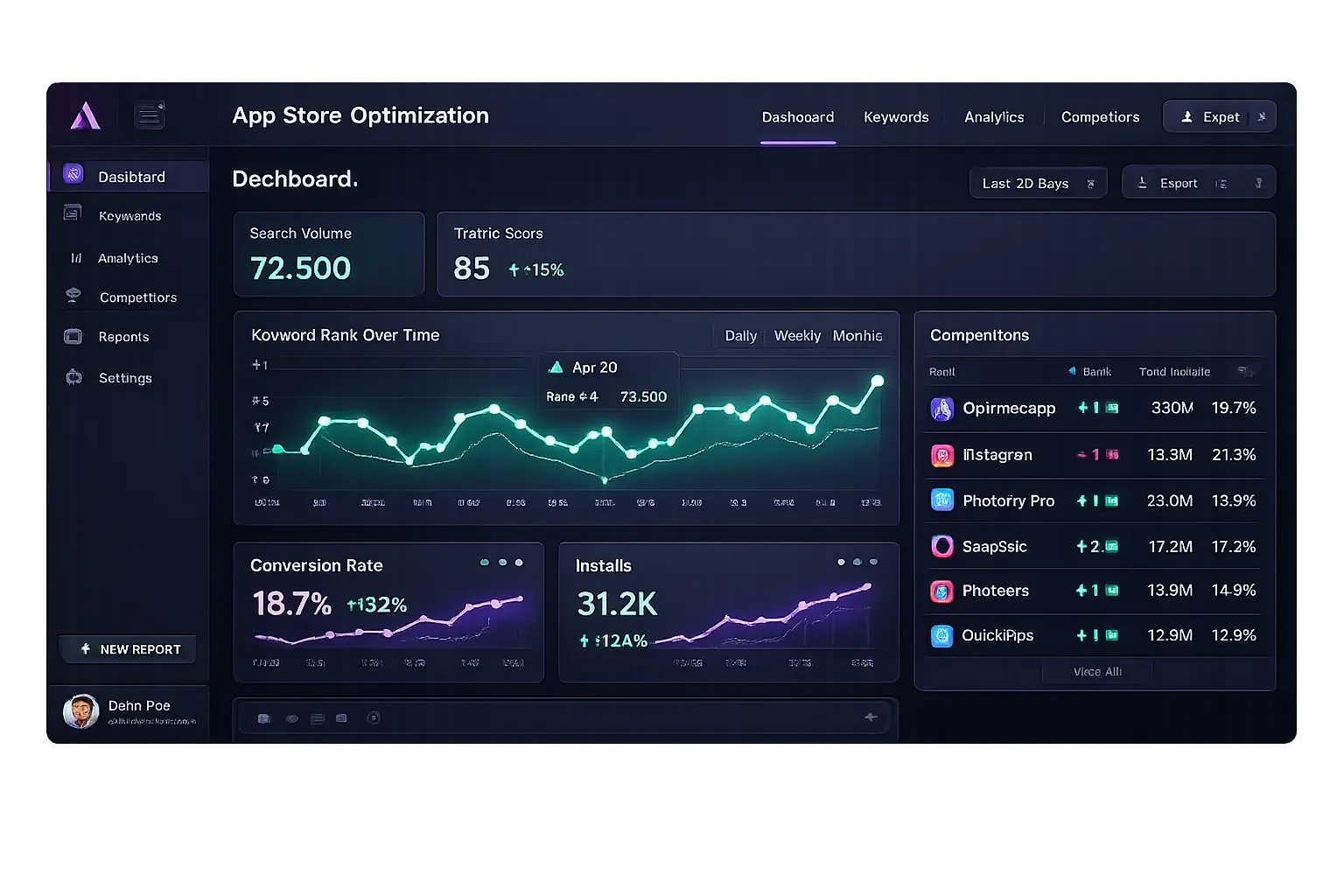
Task: Click the plus icon on NEW REPORT
Action: pyautogui.click(x=86, y=649)
